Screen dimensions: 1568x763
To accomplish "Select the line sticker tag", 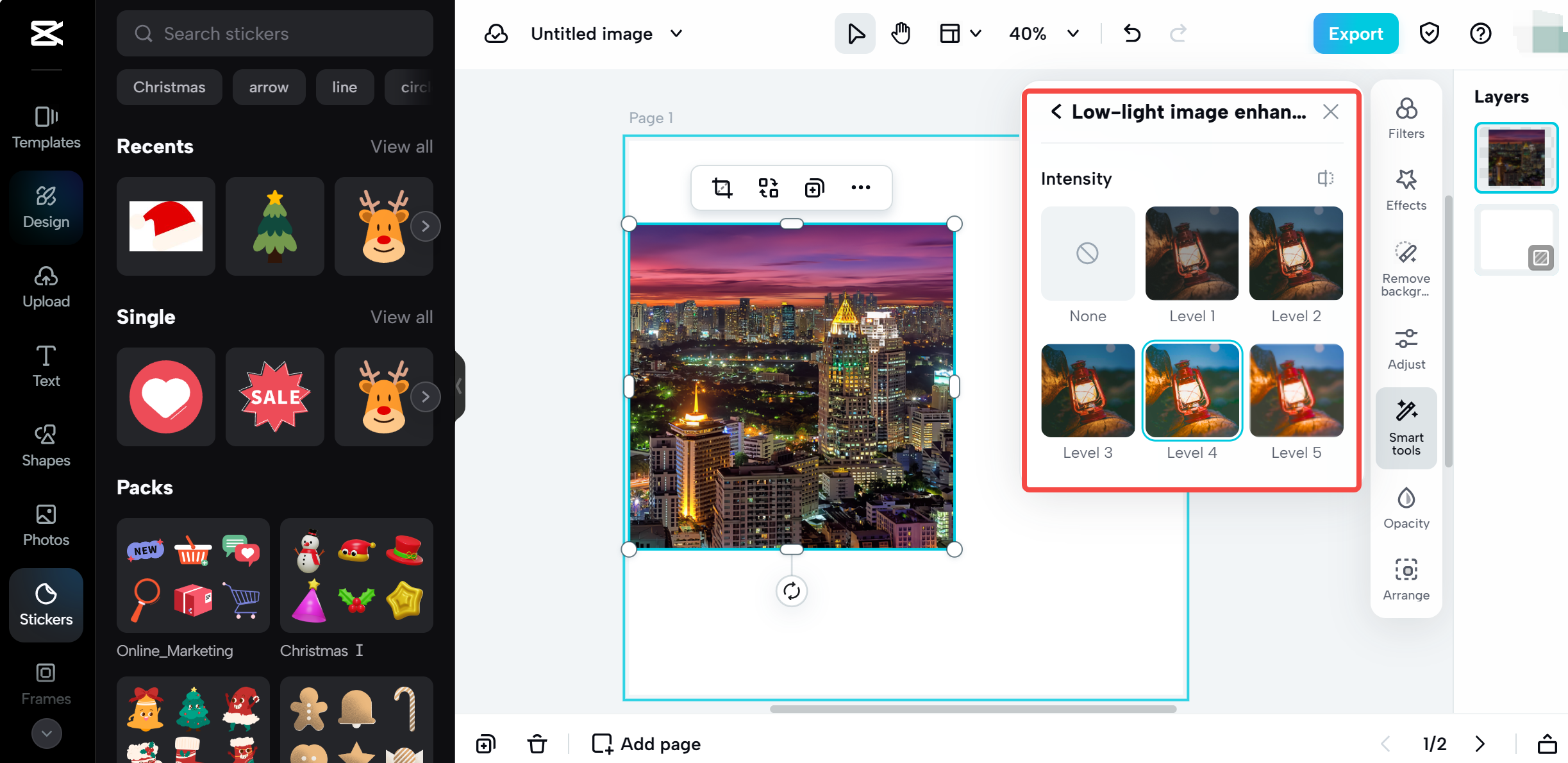I will pyautogui.click(x=344, y=87).
